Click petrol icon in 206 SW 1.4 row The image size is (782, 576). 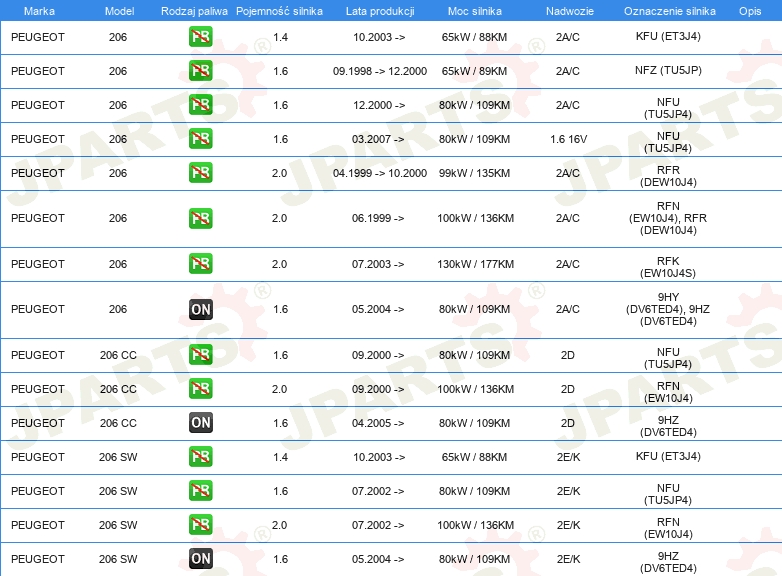(200, 456)
